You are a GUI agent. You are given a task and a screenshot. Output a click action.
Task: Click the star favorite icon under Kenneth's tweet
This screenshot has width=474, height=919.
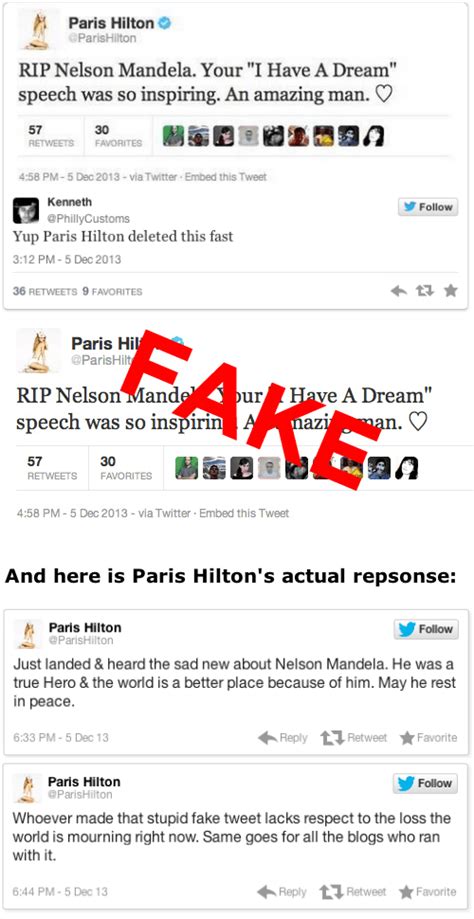coord(450,291)
